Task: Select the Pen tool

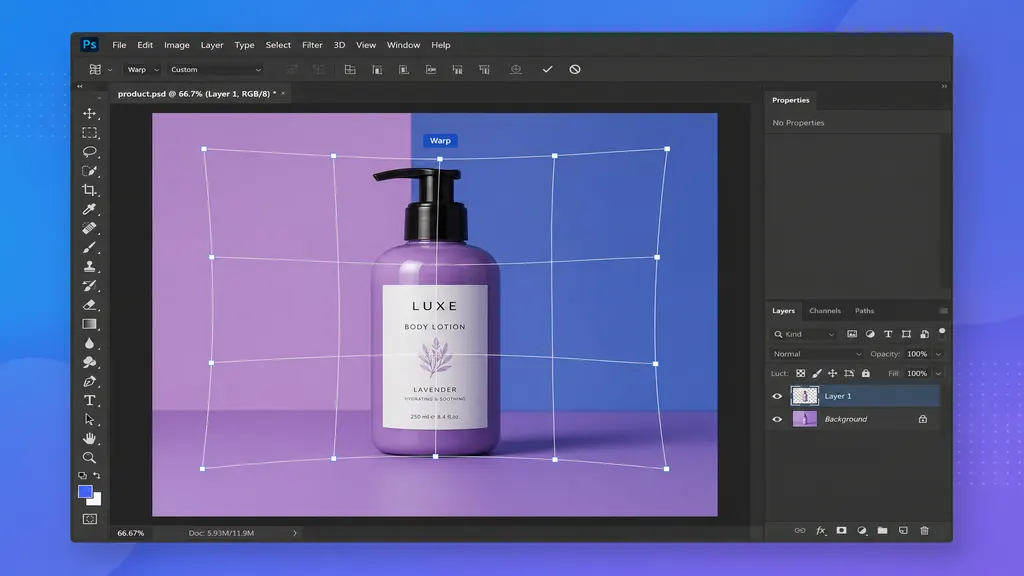Action: (89, 381)
